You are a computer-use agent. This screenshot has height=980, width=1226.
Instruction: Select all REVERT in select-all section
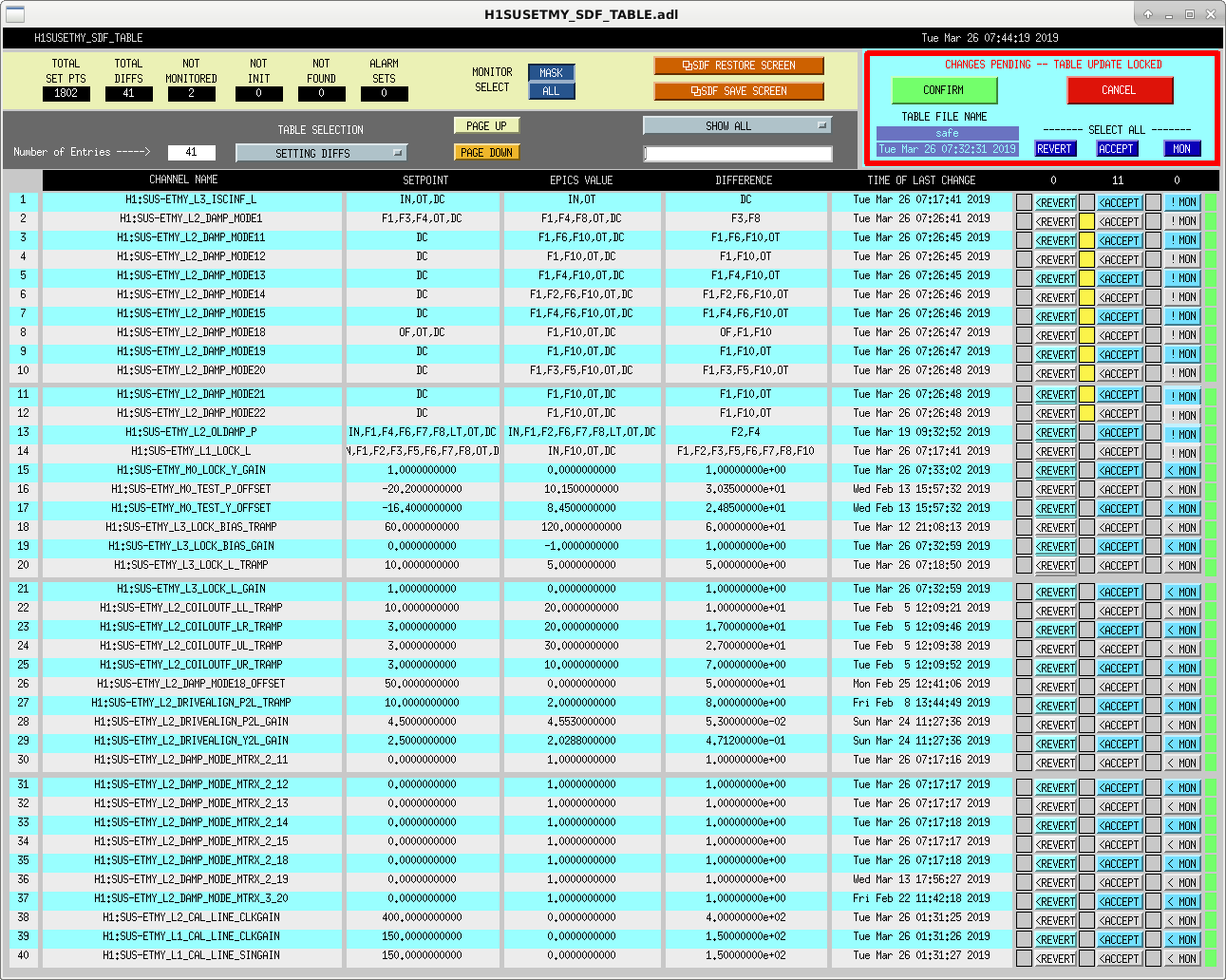pos(1054,149)
